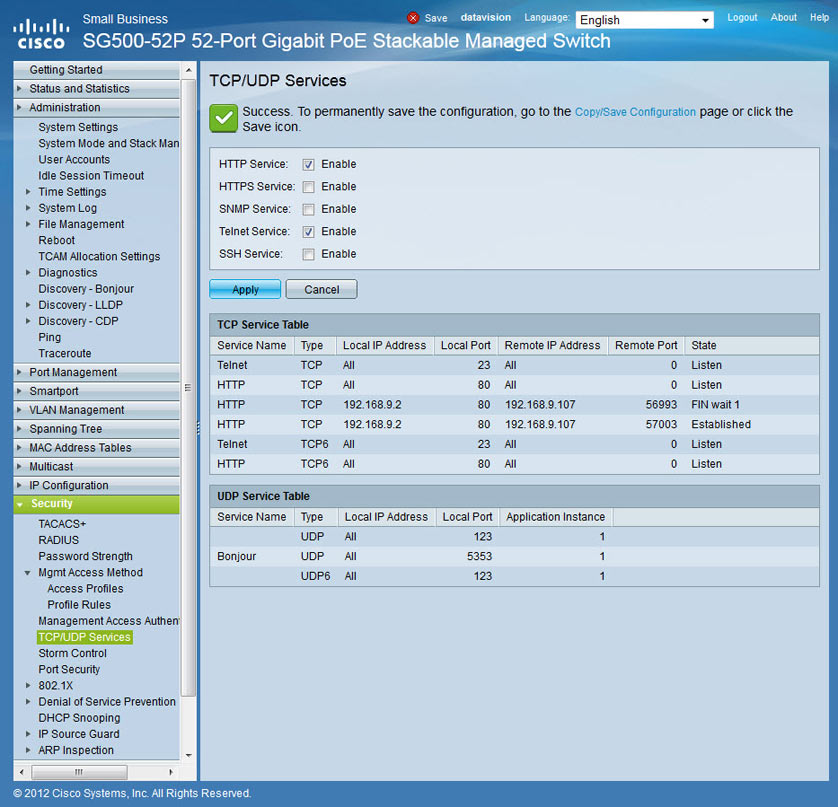Click the Established state cell
This screenshot has width=838, height=807.
point(721,425)
